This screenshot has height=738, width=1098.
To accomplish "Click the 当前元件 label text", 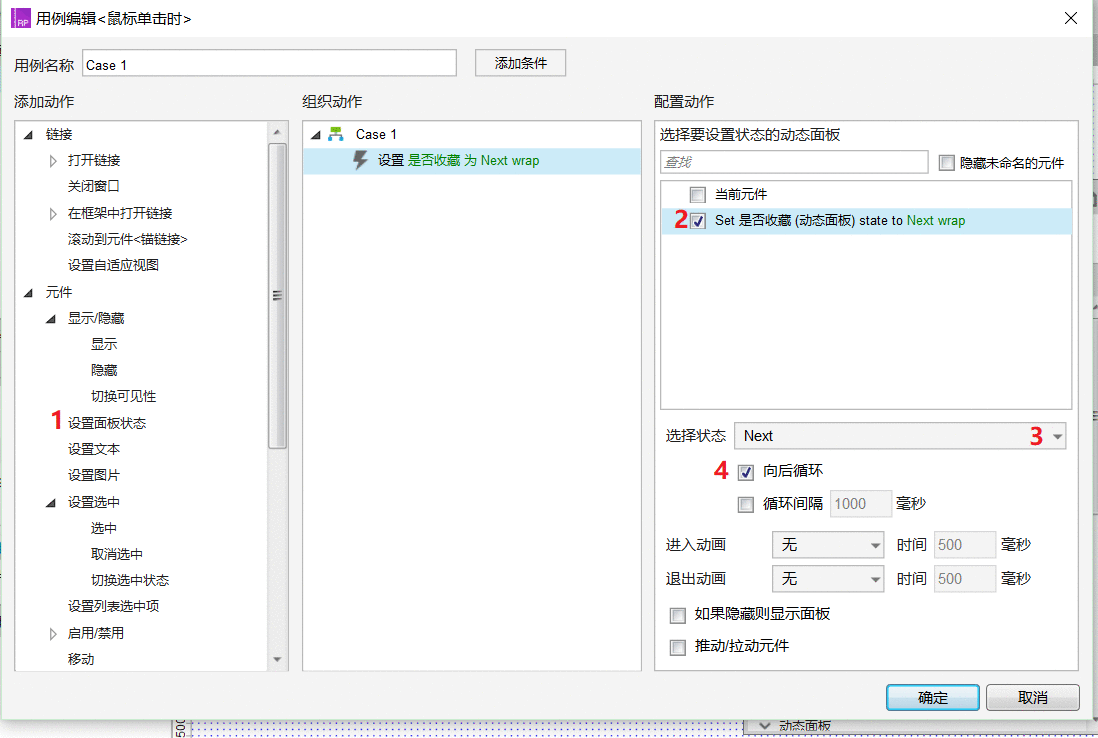I will [x=741, y=195].
